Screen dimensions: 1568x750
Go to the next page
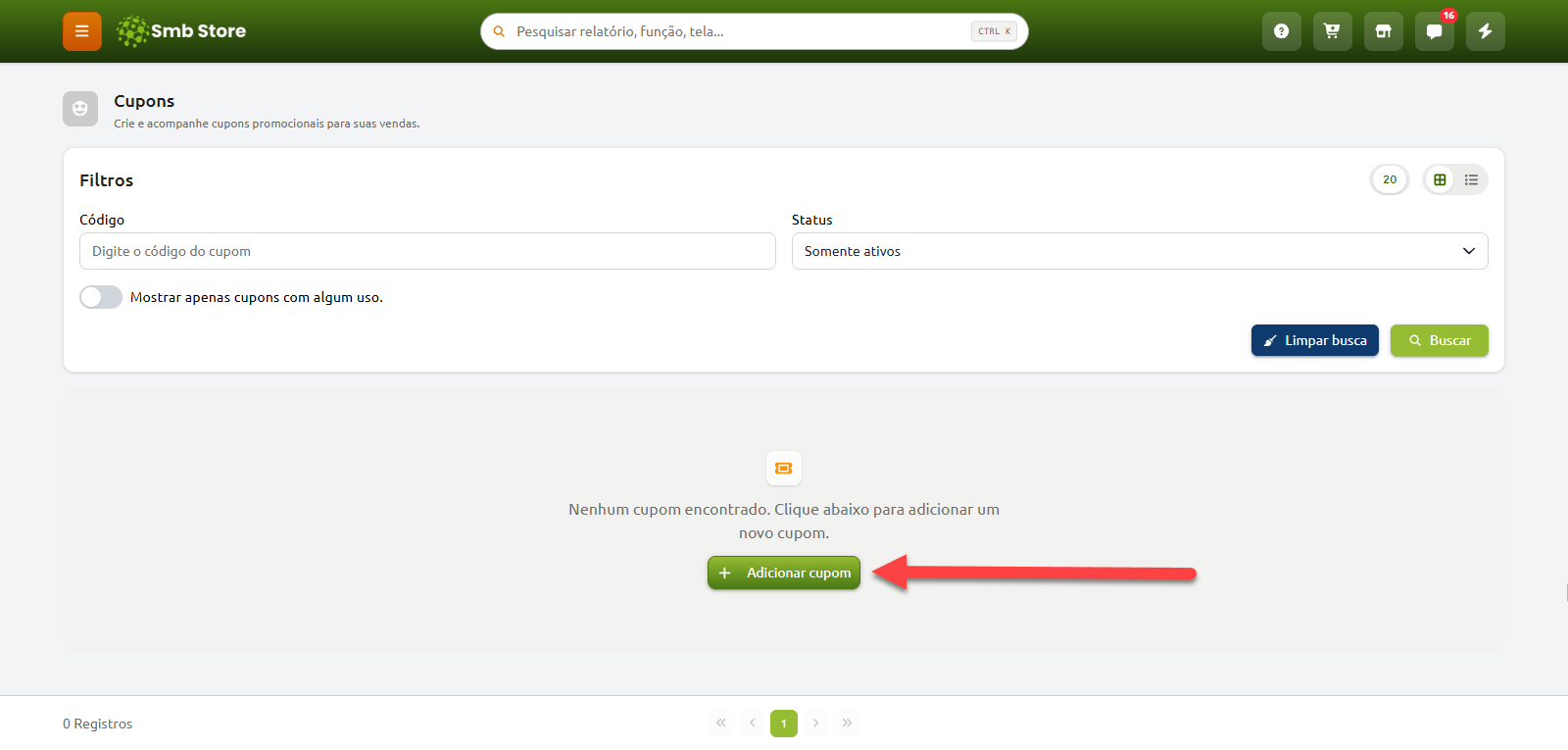pyautogui.click(x=815, y=724)
